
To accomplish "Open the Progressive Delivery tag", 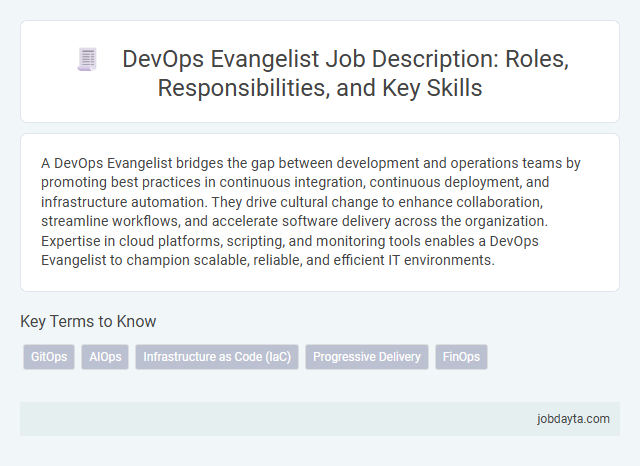I will pos(367,357).
